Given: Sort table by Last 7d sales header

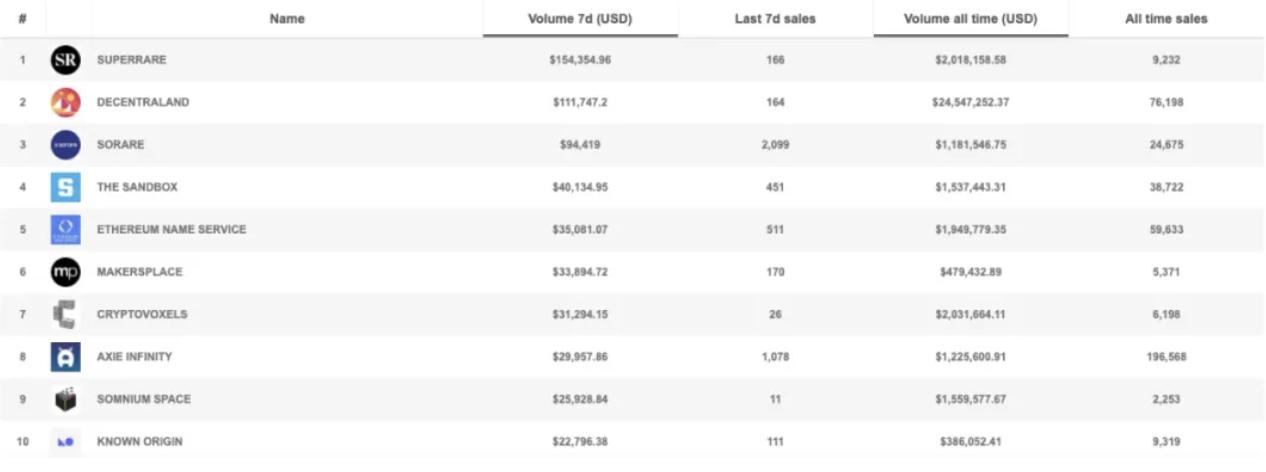Looking at the screenshot, I should coord(775,19).
